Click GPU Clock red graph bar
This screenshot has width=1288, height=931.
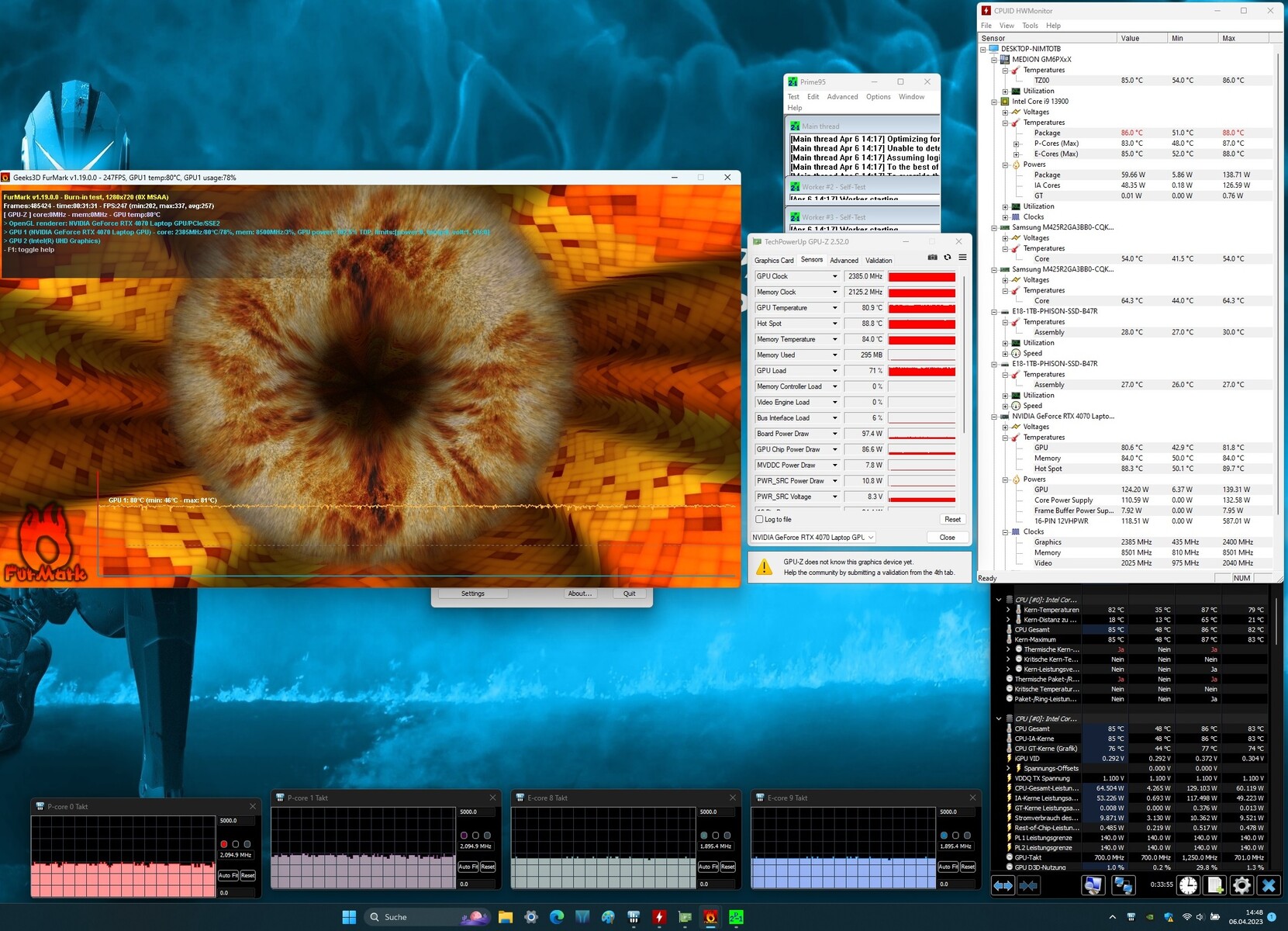[x=921, y=276]
